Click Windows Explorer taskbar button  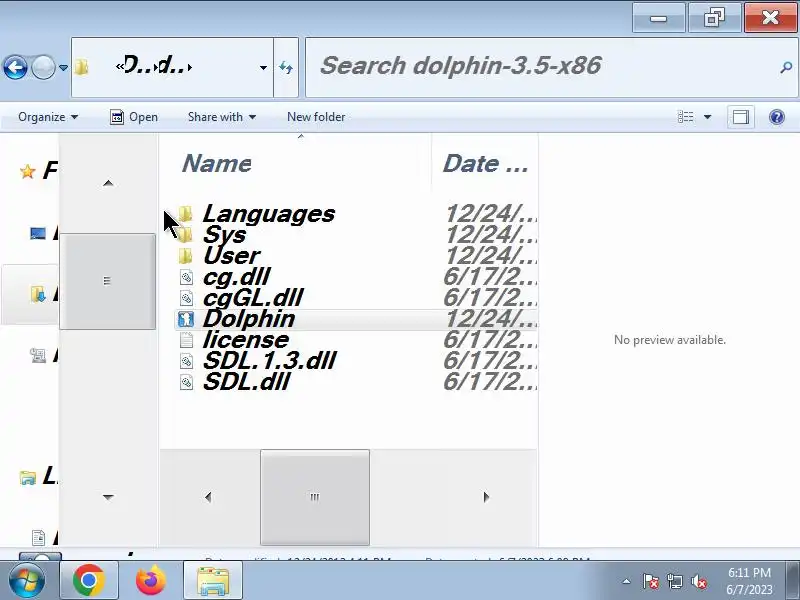click(213, 580)
